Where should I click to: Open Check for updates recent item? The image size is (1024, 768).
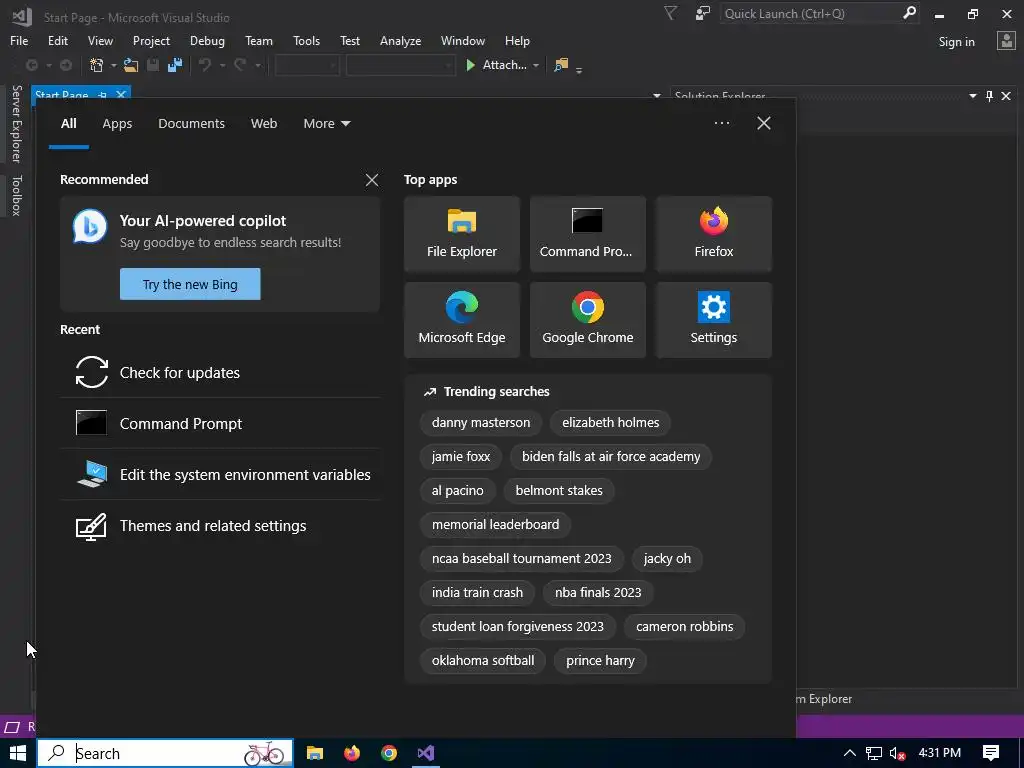(220, 372)
